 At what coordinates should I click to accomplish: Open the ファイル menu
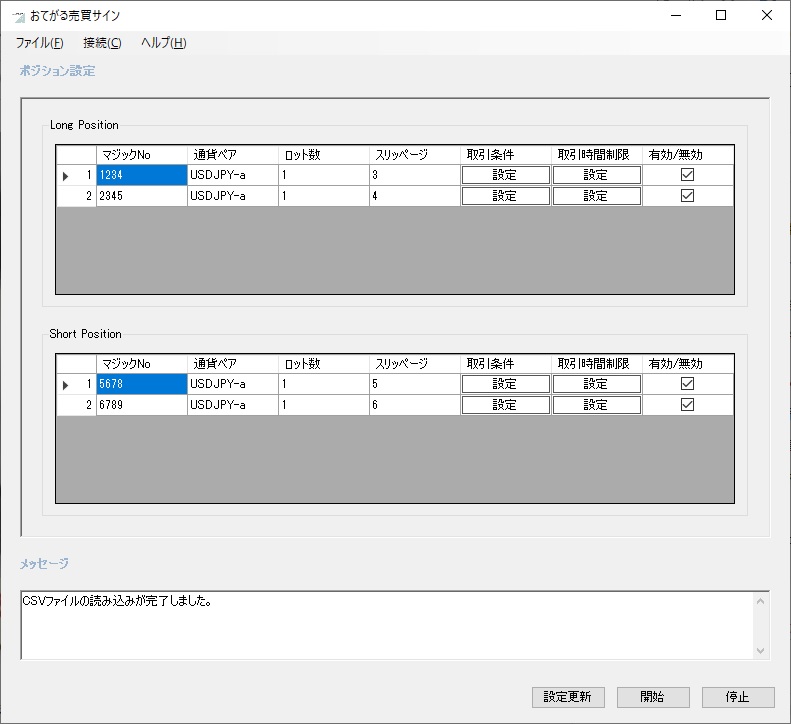point(39,43)
